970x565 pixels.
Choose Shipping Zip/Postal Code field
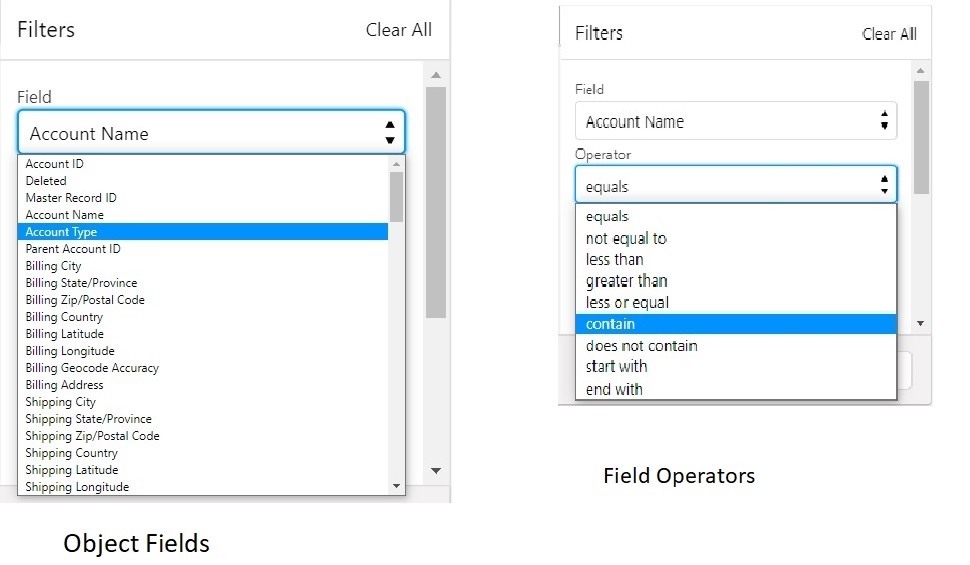tap(203, 436)
